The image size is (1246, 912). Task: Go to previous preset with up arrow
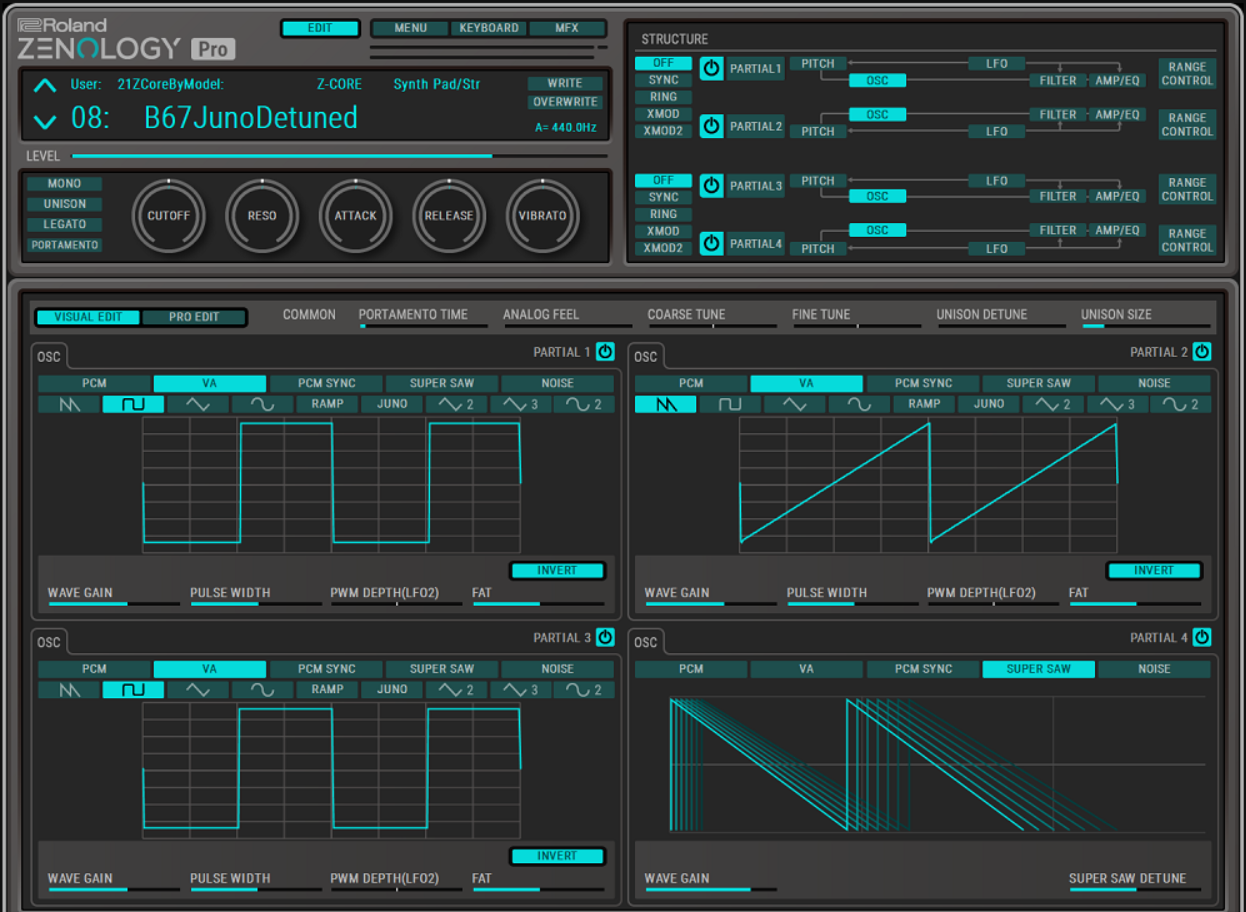pos(45,86)
